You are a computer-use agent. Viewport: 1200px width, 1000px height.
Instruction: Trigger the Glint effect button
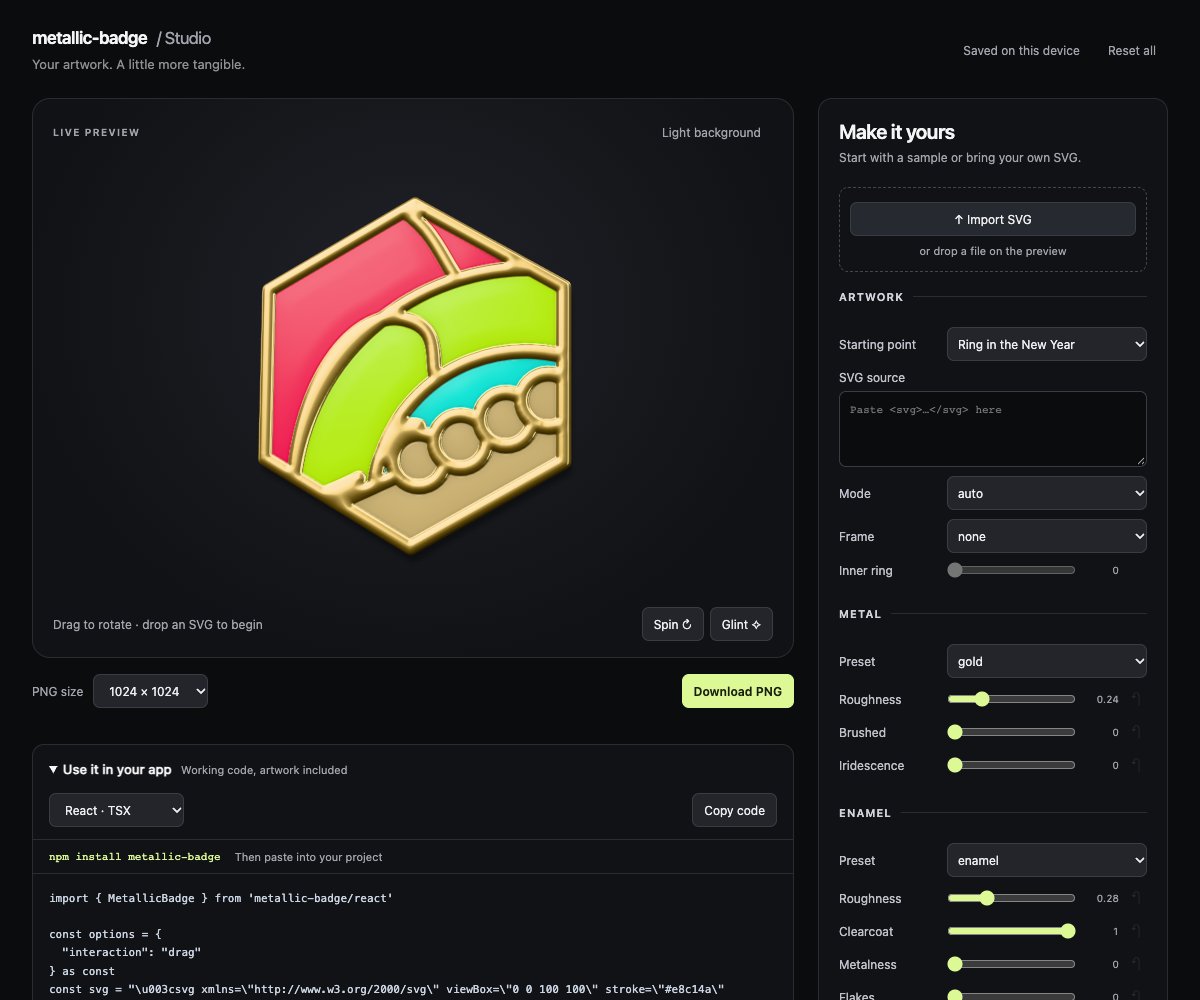tap(741, 624)
